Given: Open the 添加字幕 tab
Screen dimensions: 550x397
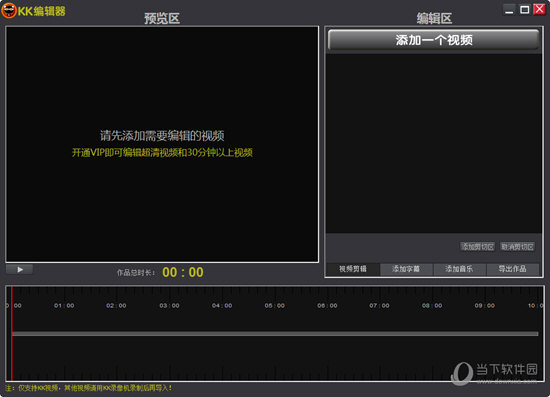Looking at the screenshot, I should pos(406,269).
